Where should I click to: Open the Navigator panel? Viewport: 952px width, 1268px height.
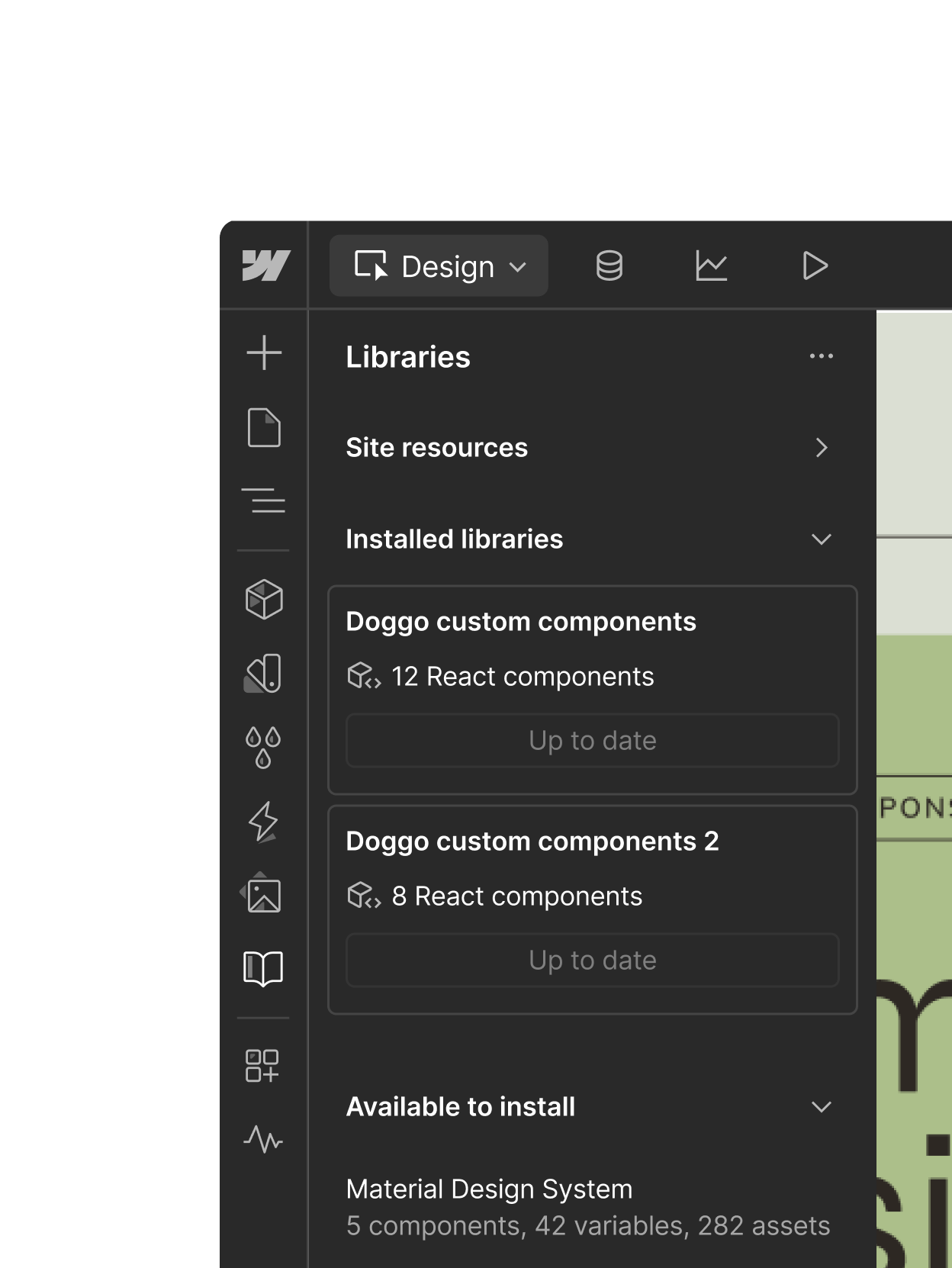click(x=264, y=500)
